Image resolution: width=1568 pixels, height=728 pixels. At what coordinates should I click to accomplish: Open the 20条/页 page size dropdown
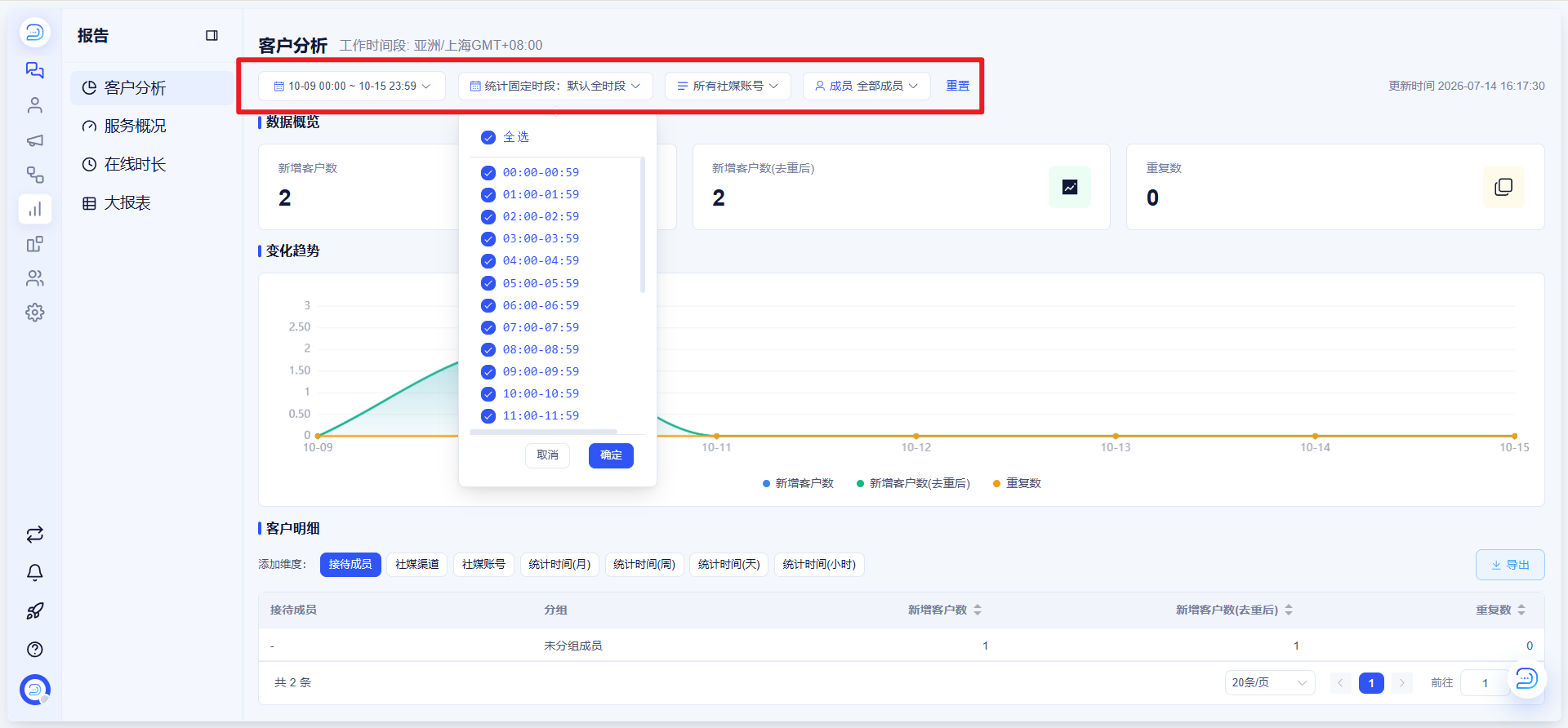pos(1270,682)
